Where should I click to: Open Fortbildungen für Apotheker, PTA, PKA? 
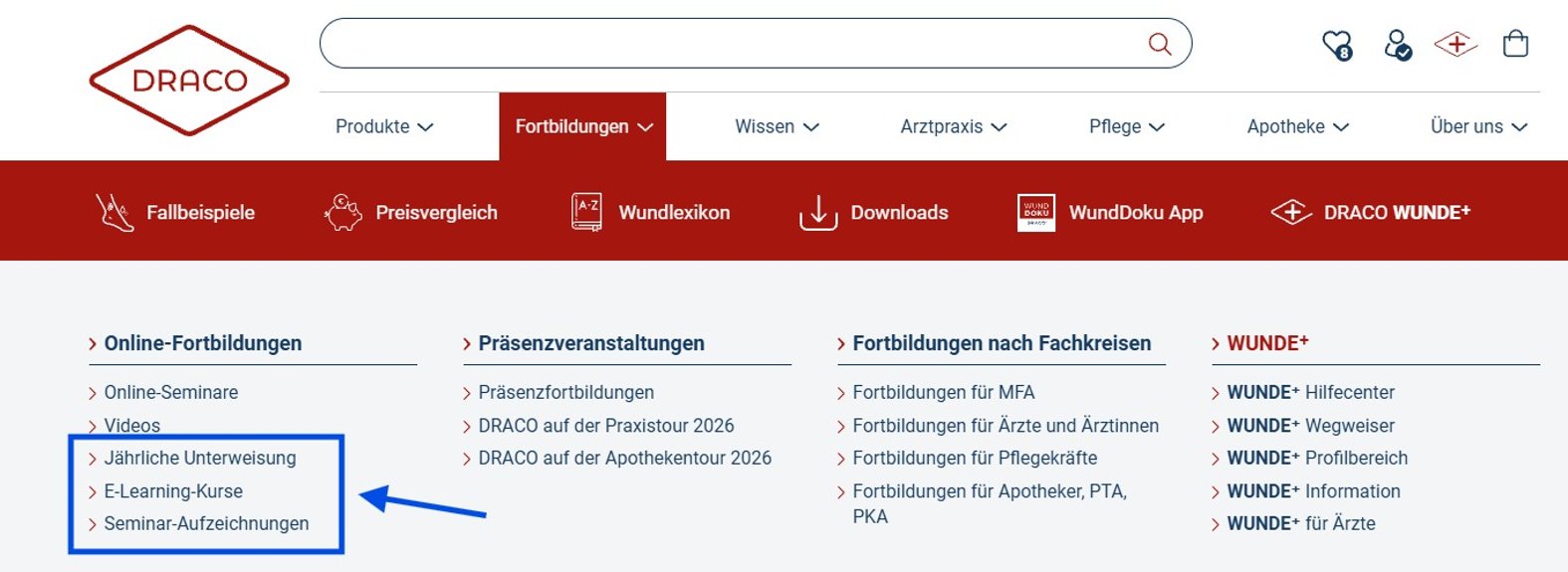990,503
